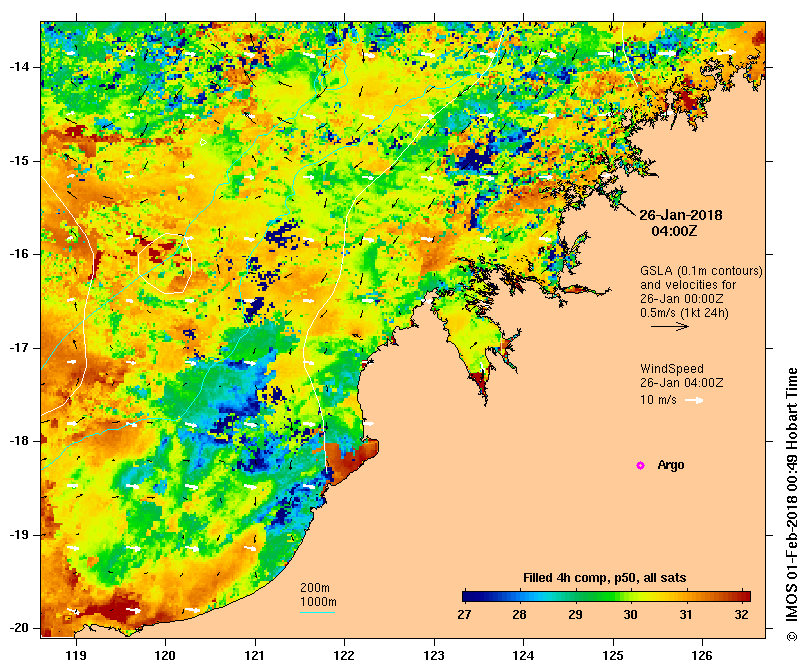Click the time label 04:00Z
The image size is (809, 672).
point(674,231)
